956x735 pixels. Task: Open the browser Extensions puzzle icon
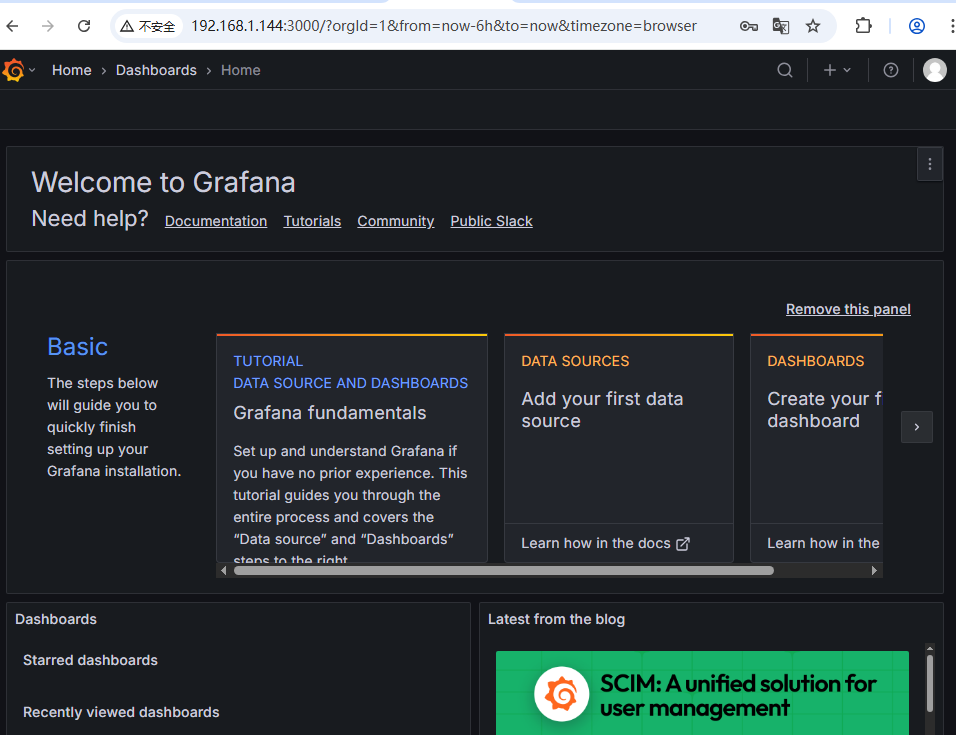(x=863, y=26)
